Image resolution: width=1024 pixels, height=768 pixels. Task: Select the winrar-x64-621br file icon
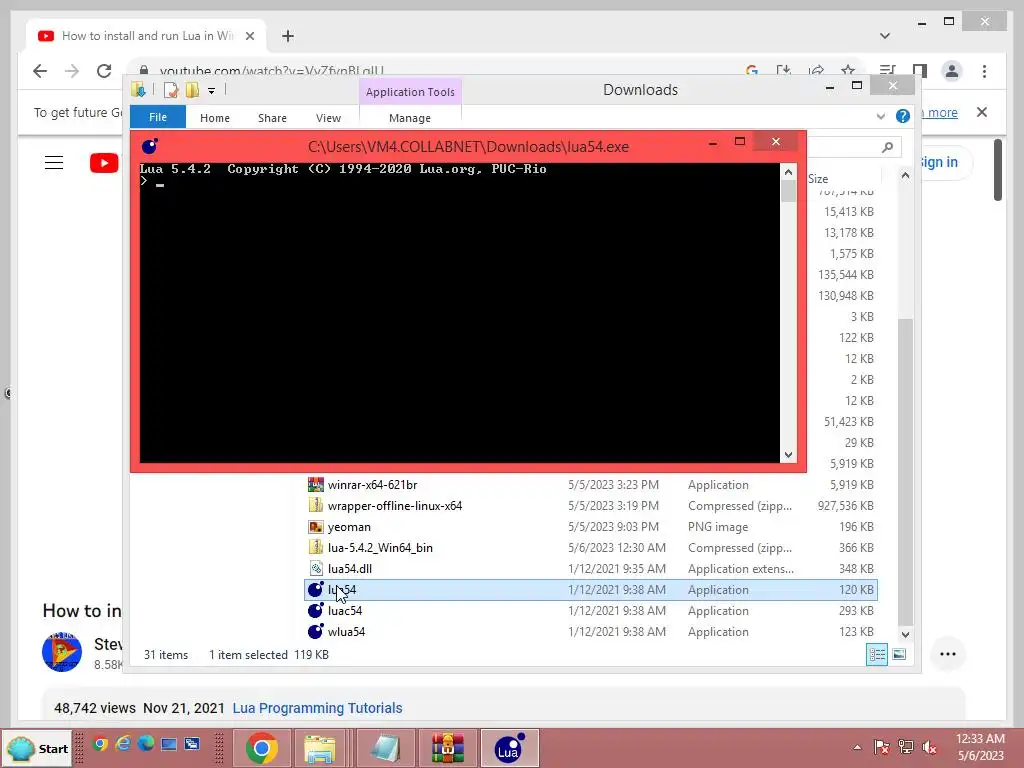[315, 485]
